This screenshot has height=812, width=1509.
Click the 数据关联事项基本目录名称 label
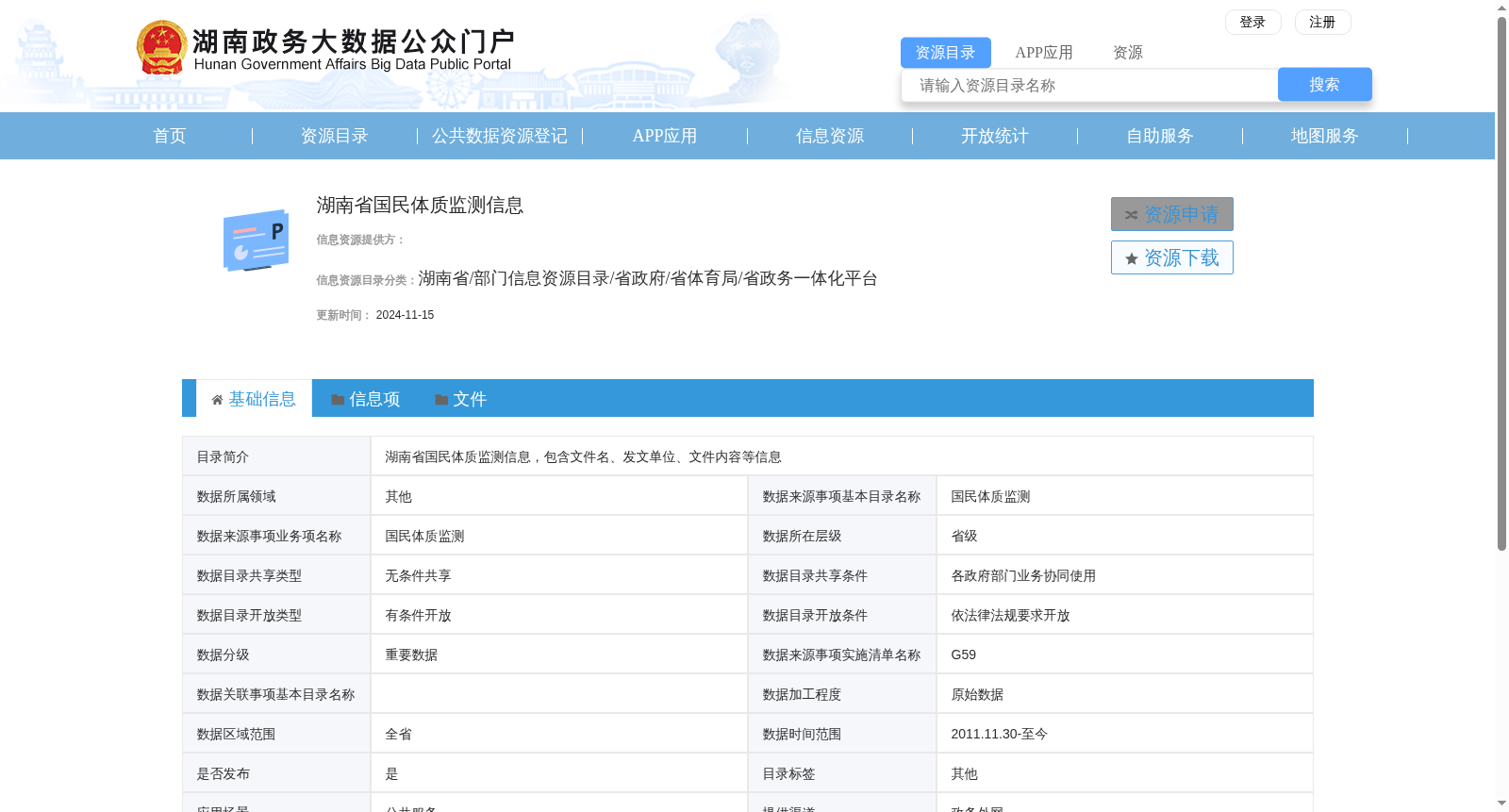click(275, 694)
